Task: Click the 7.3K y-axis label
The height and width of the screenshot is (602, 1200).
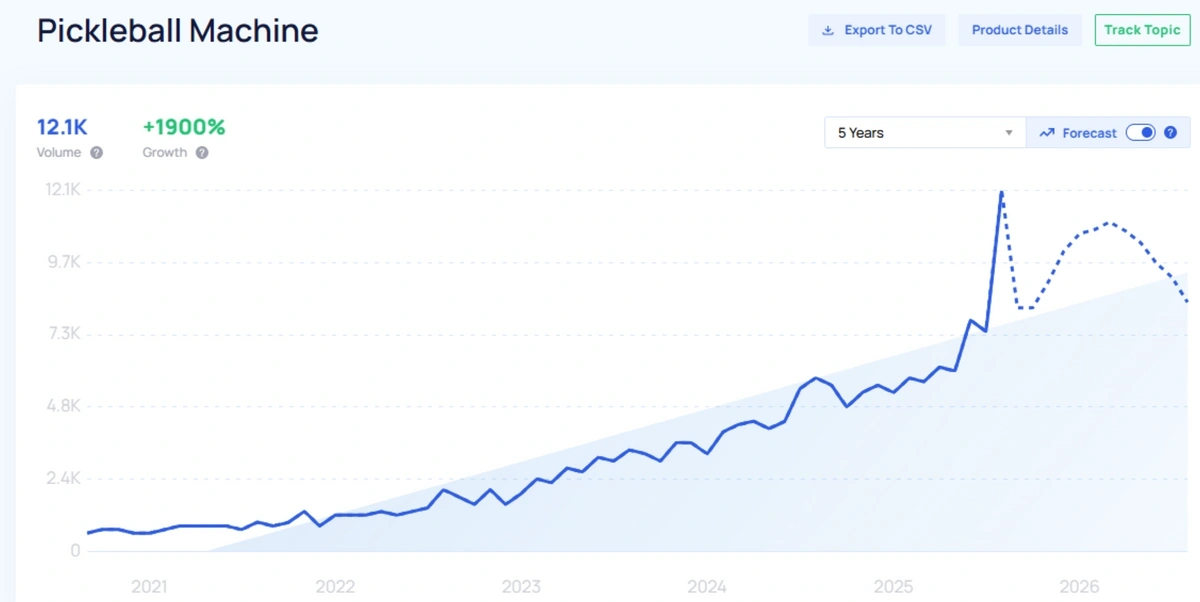Action: click(63, 334)
